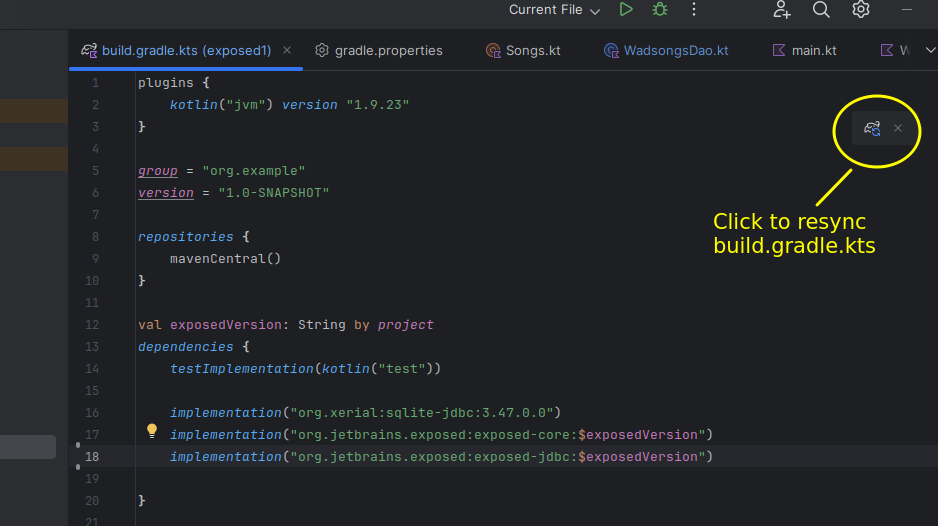Click the 'plugins' keyword on line 1
This screenshot has width=938, height=526.
[166, 83]
